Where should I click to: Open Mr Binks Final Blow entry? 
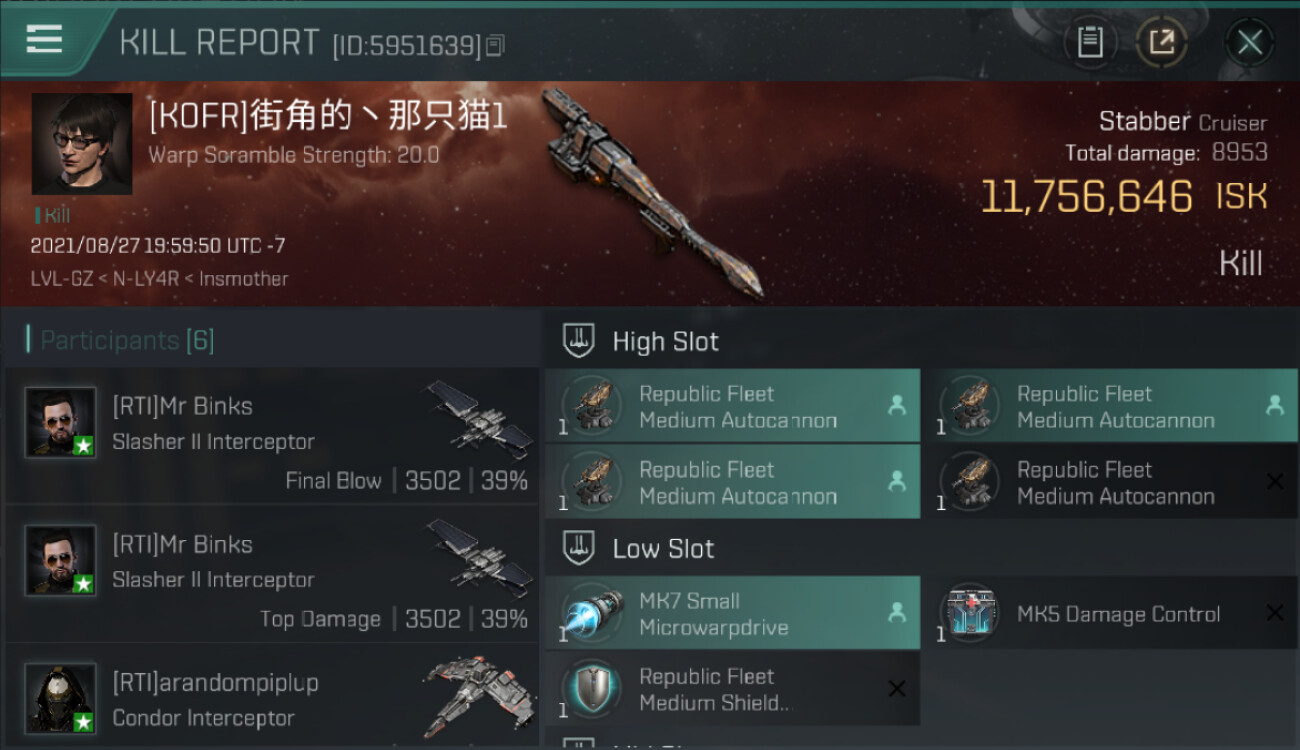pyautogui.click(x=272, y=436)
